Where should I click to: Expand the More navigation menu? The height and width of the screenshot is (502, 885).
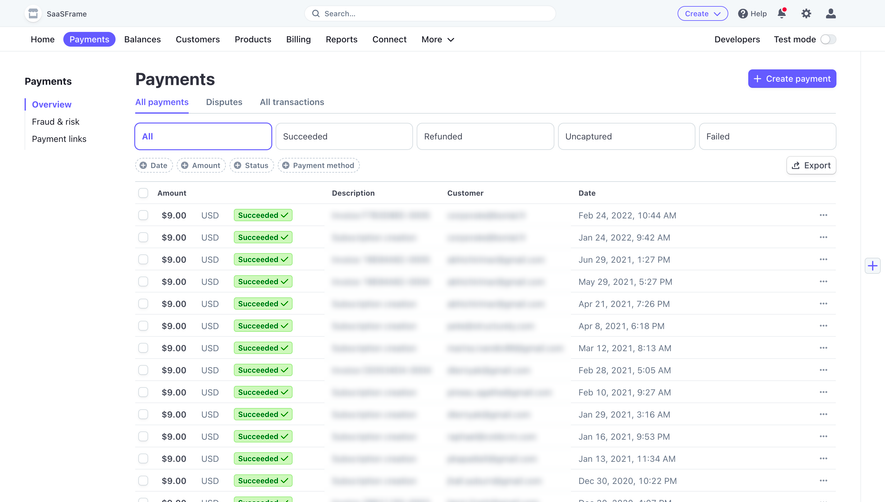tap(437, 40)
